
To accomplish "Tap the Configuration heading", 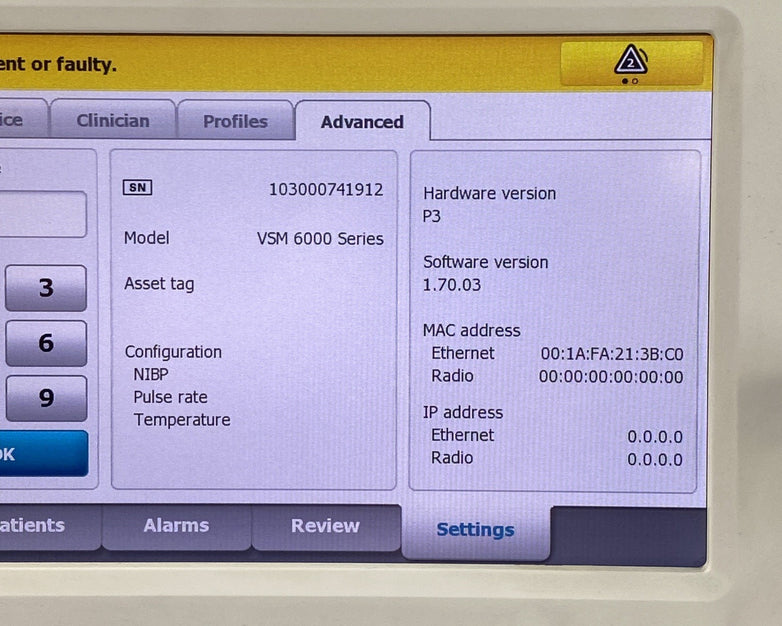I will coord(173,352).
